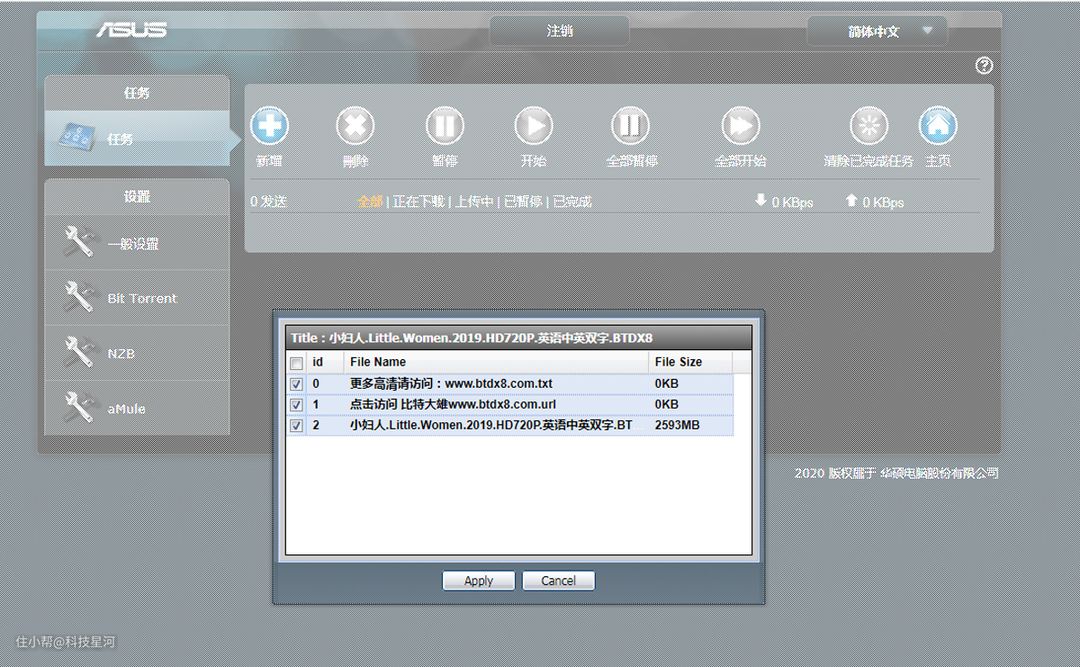Screen dimensions: 1080x667
Task: Click the 全部暂停 (Pause All) icon
Action: click(630, 126)
